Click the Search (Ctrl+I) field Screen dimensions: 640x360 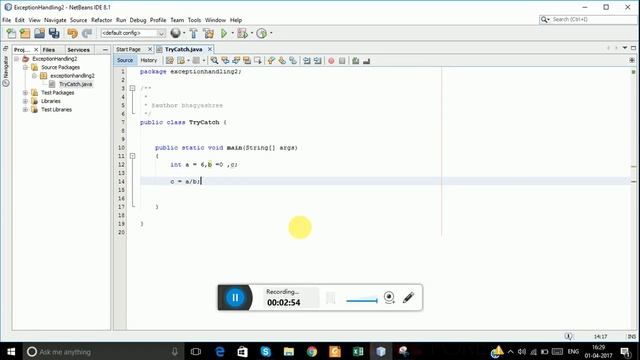587,19
